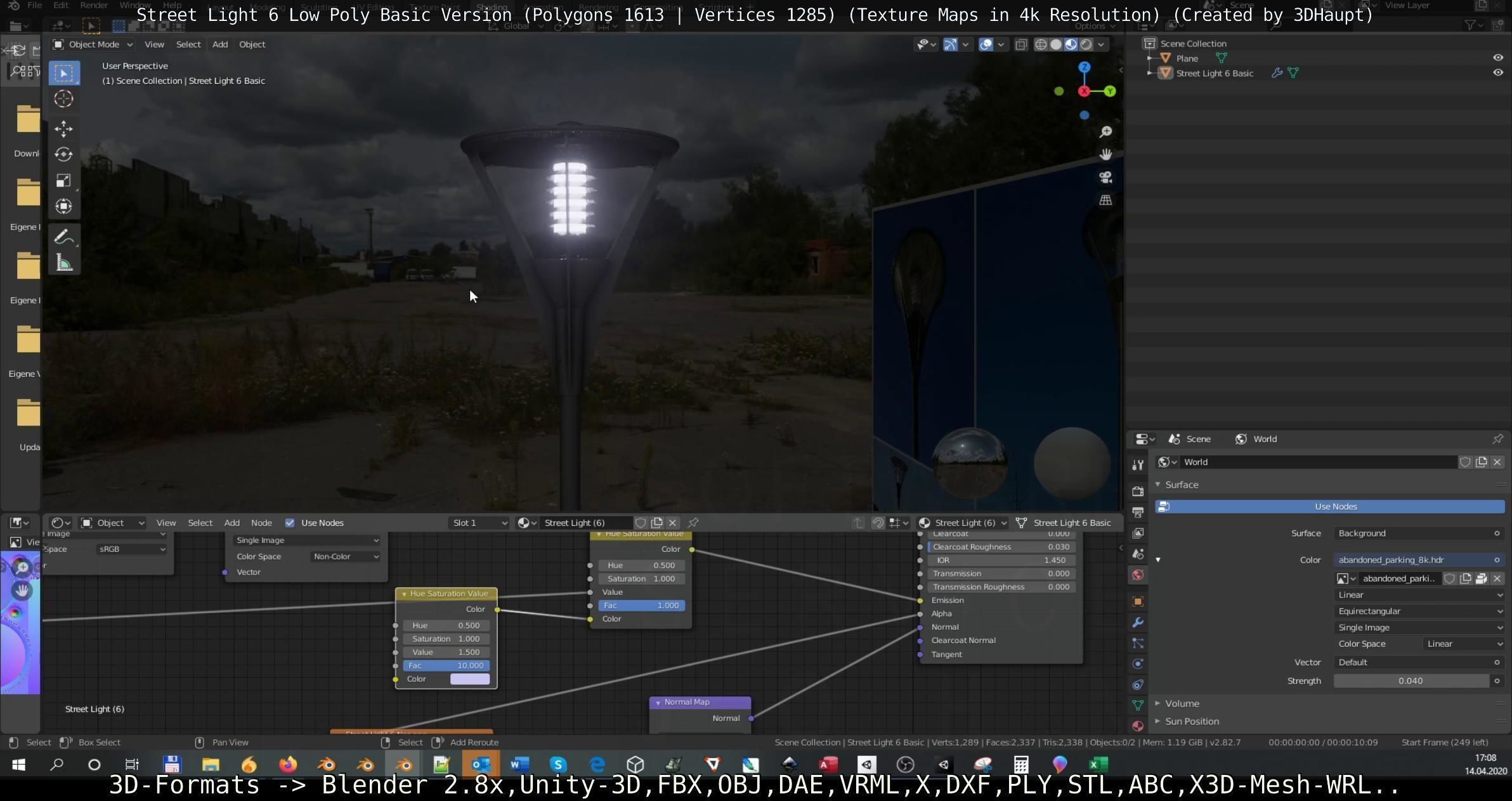Toggle fake user shield for World datablock

pos(1465,462)
